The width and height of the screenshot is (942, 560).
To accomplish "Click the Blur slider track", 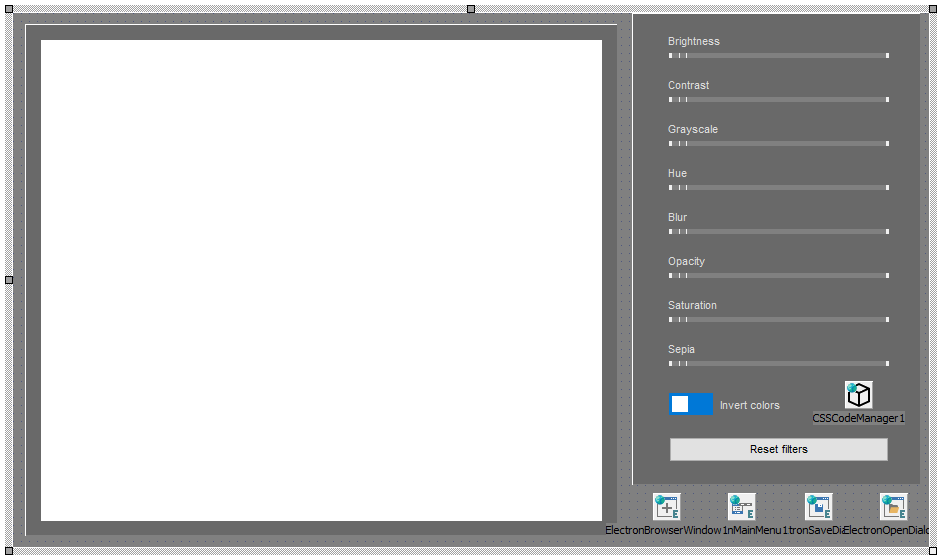I will point(779,231).
